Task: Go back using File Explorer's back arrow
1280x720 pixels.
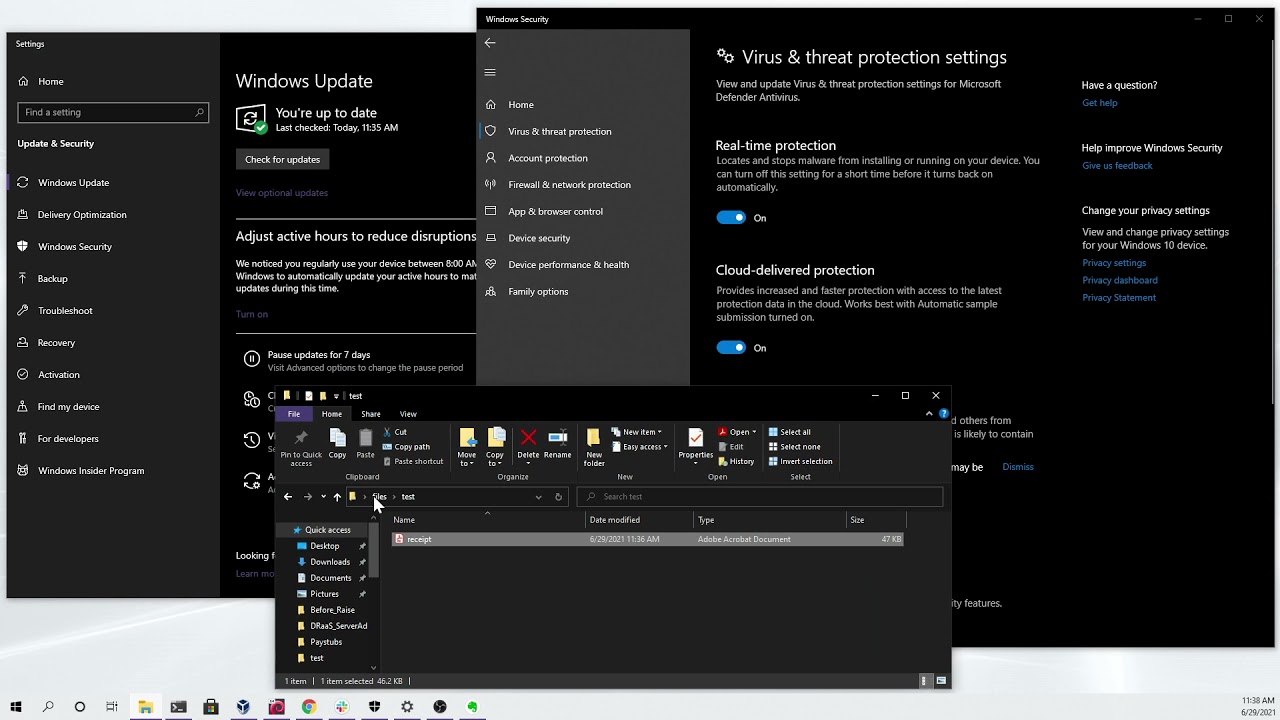Action: (288, 497)
